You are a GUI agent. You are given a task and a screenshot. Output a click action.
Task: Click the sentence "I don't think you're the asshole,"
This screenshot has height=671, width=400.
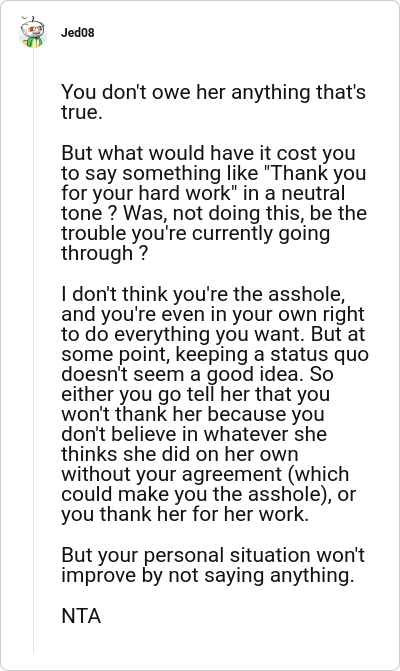(x=203, y=294)
